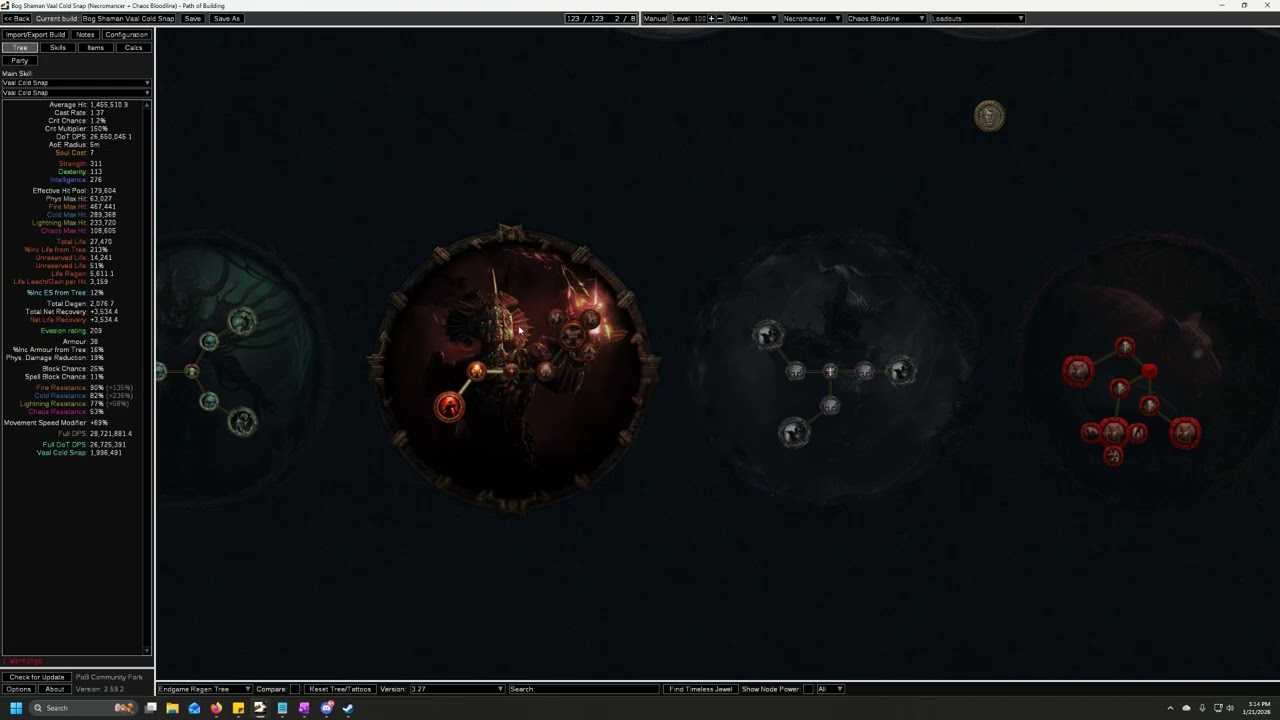This screenshot has width=1280, height=720.
Task: Click topmost node in the red bloodline cluster
Action: pyautogui.click(x=1125, y=346)
